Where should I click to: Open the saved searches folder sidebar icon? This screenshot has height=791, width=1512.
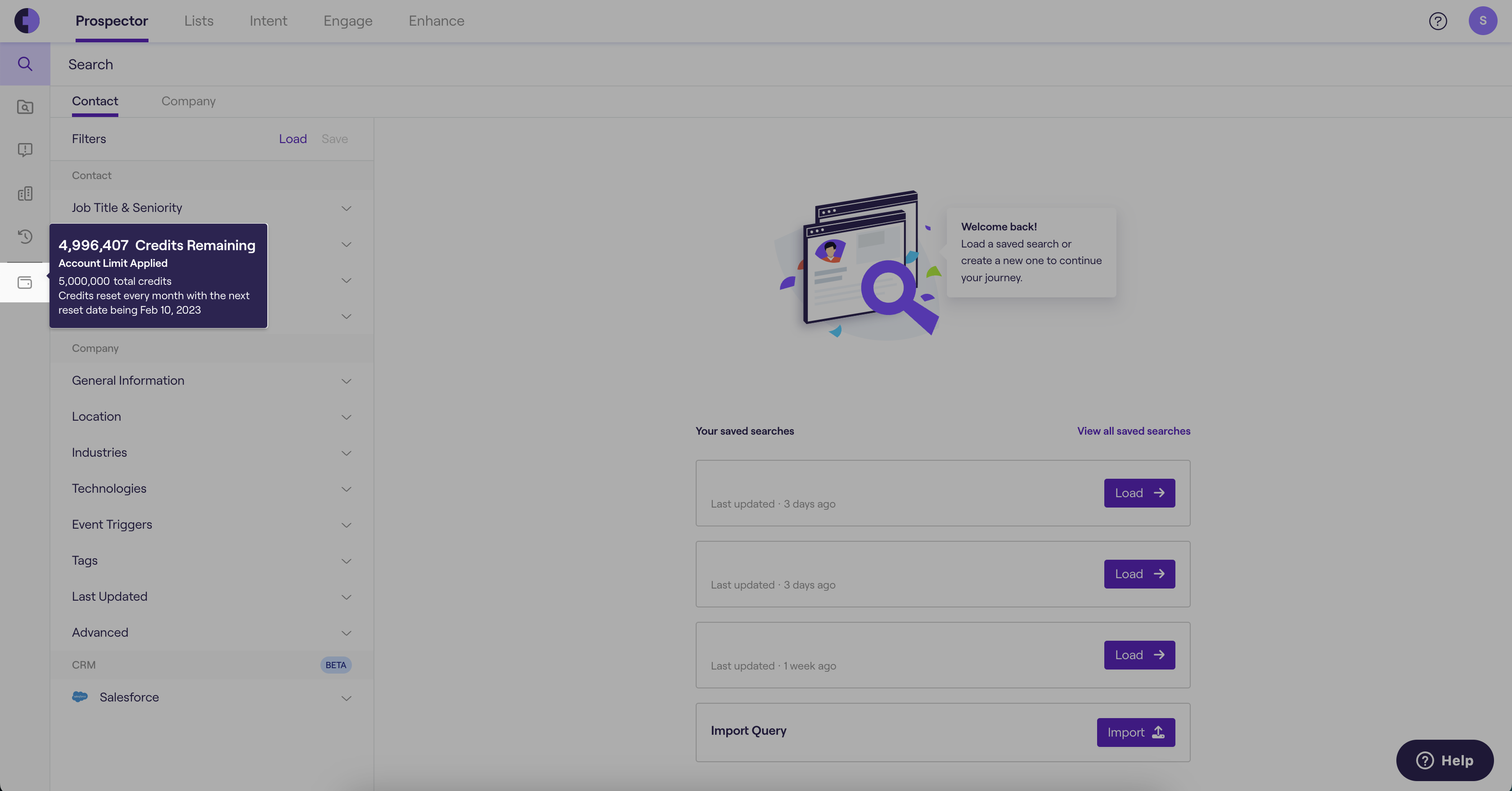pyautogui.click(x=25, y=107)
